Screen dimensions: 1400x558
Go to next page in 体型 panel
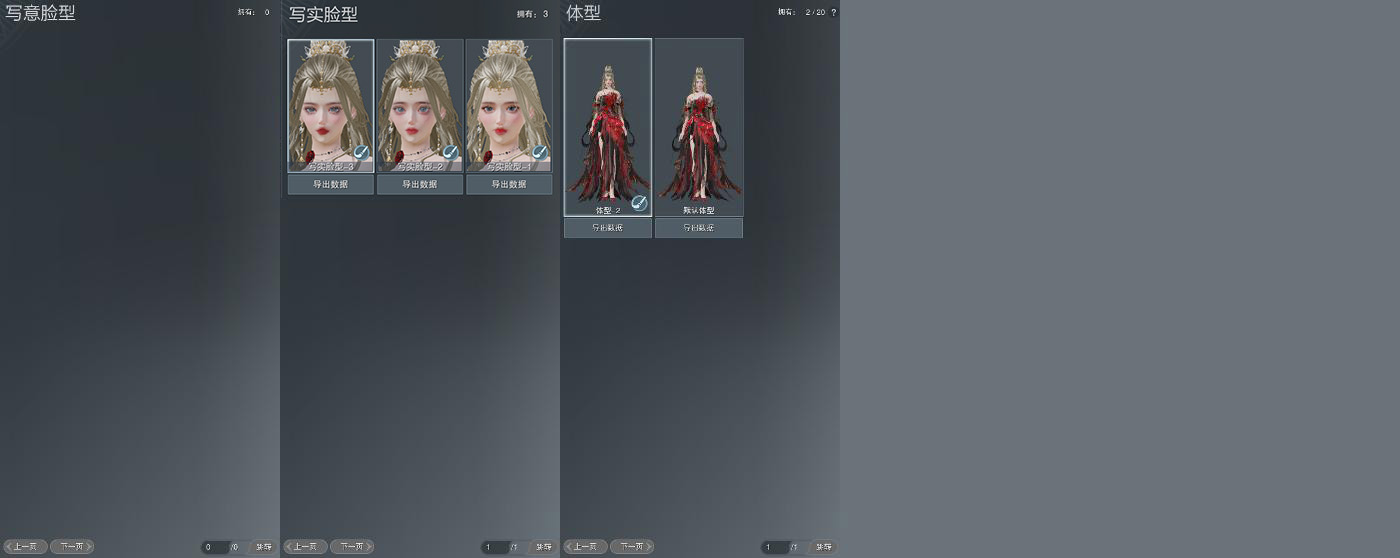tap(632, 547)
